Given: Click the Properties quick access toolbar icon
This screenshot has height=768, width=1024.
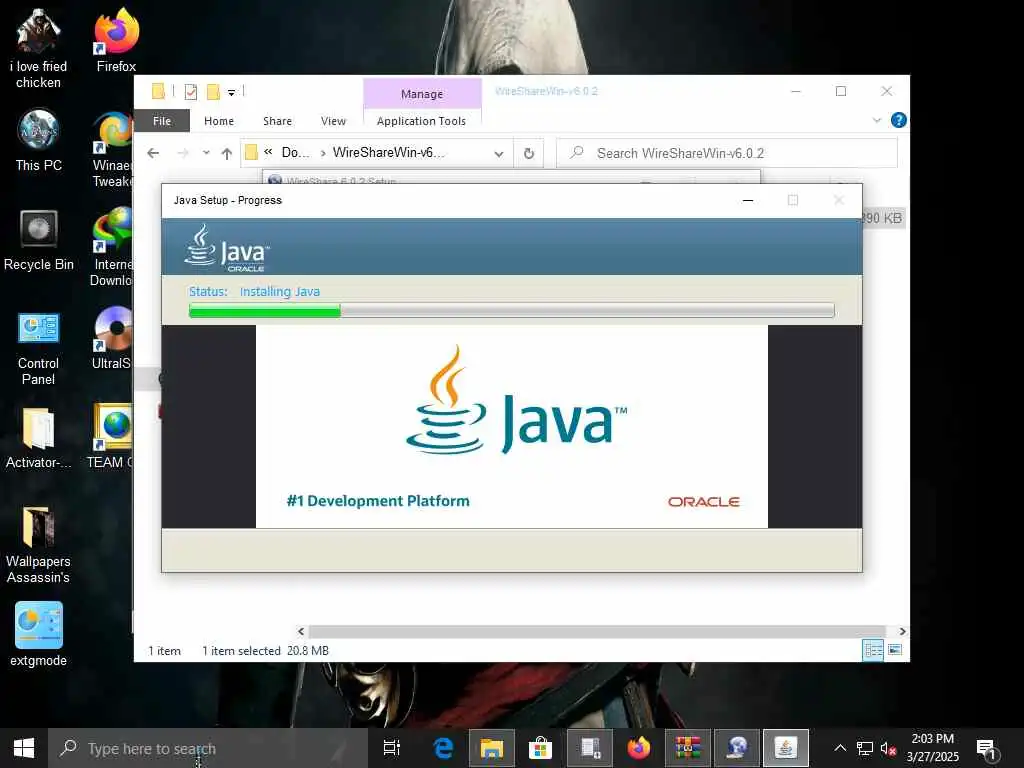Looking at the screenshot, I should [191, 92].
